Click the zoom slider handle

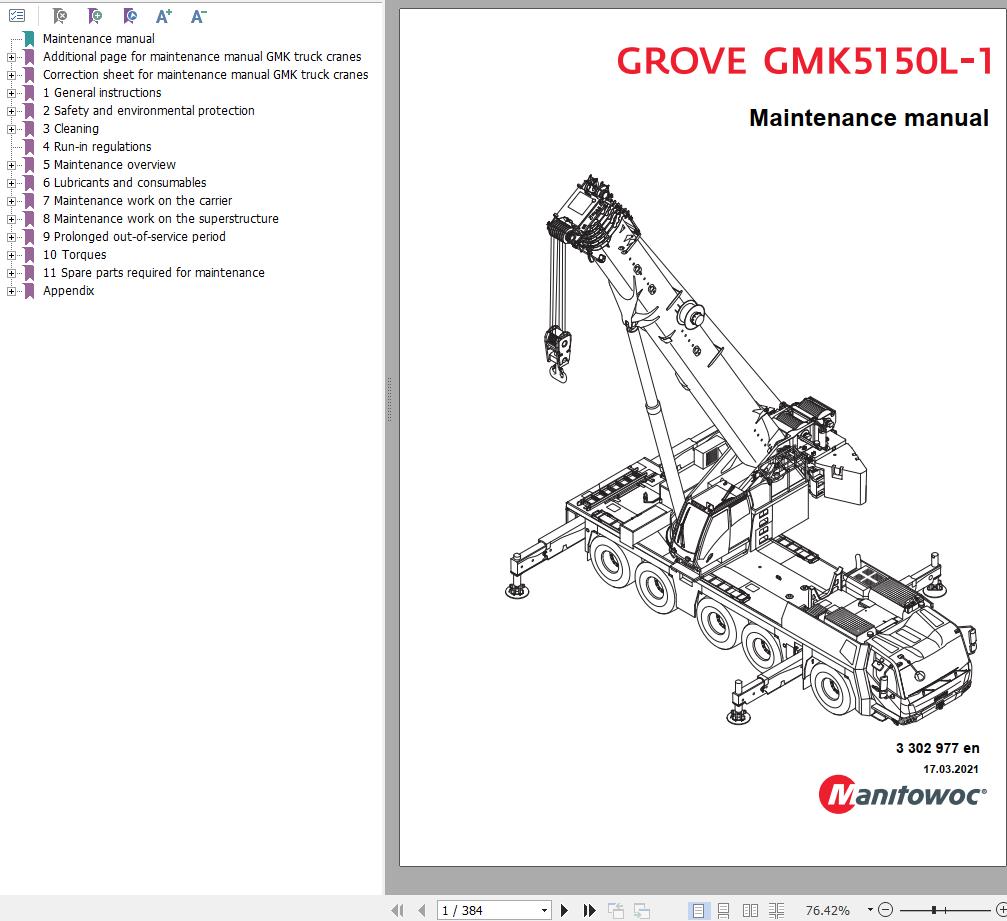(934, 910)
